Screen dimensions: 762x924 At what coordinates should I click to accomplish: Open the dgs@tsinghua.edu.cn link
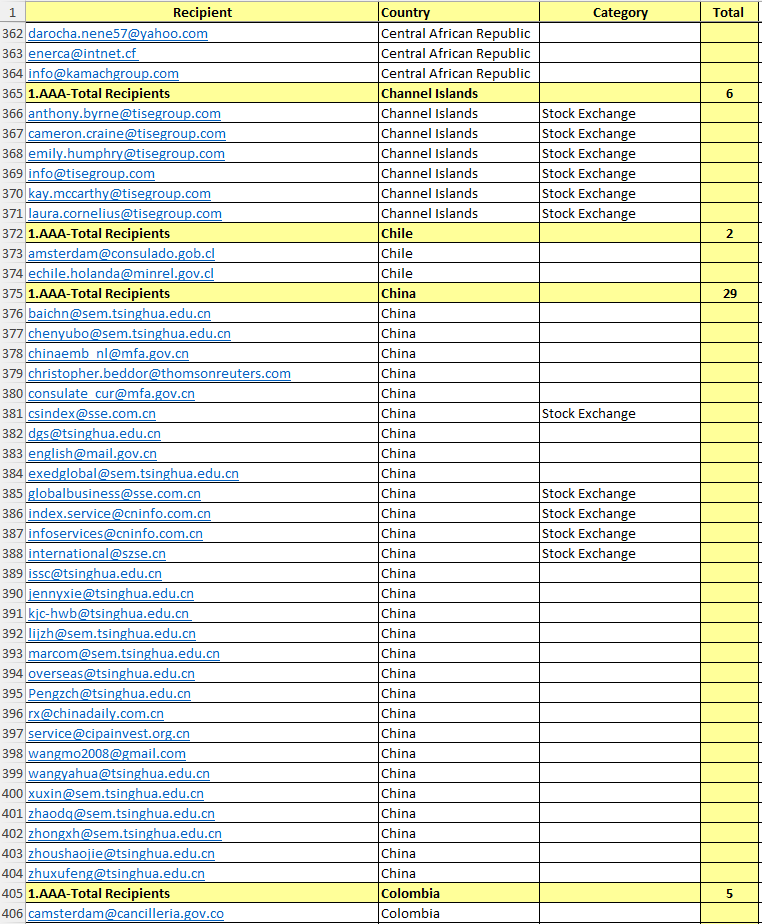[x=94, y=434]
